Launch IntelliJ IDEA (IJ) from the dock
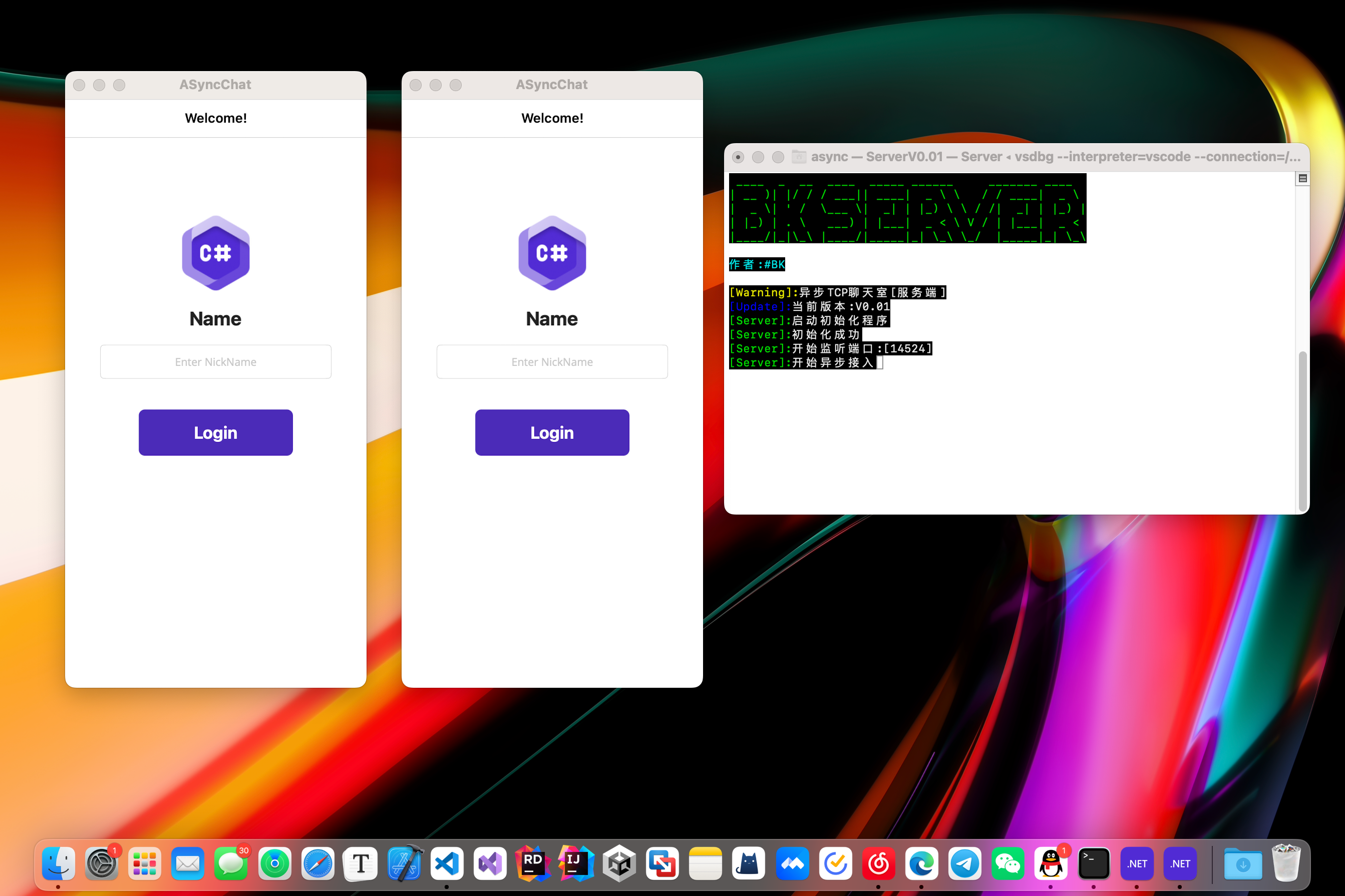The width and height of the screenshot is (1345, 896). click(x=576, y=863)
